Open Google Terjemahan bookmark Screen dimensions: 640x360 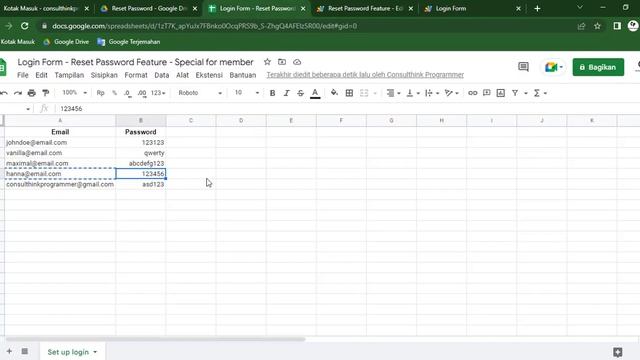[x=129, y=42]
